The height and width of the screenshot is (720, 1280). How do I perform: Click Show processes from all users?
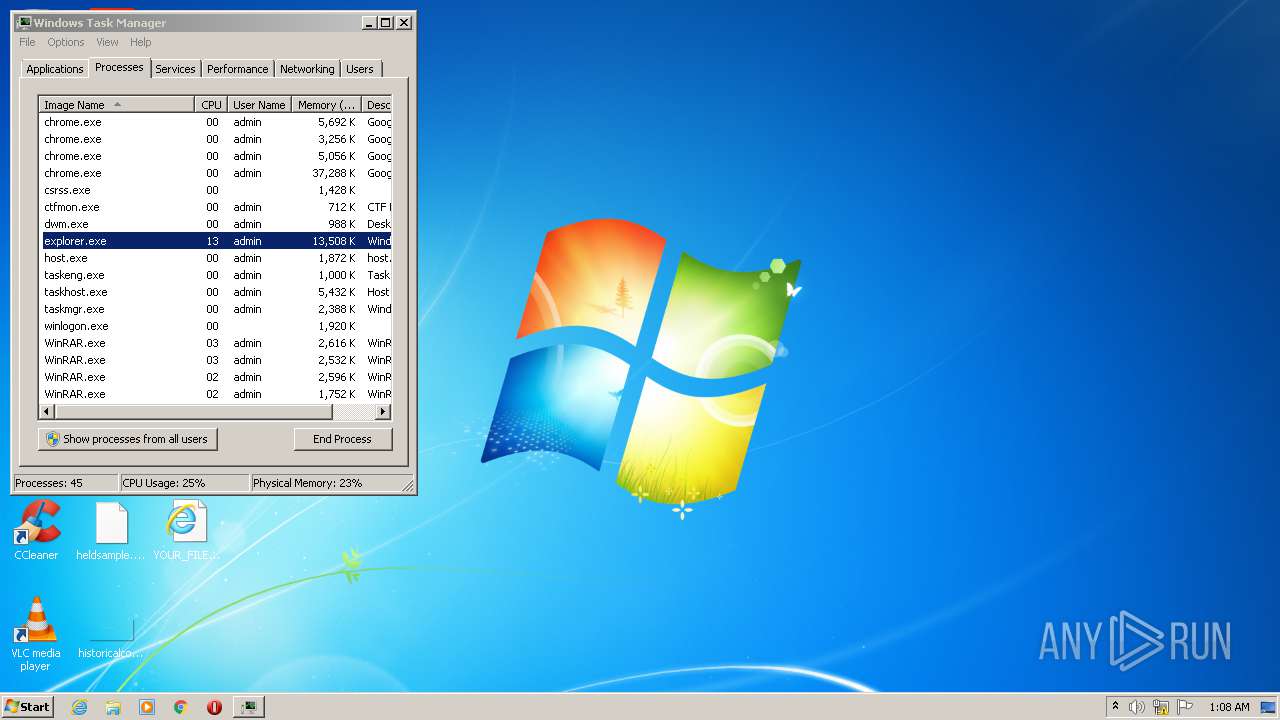point(128,439)
